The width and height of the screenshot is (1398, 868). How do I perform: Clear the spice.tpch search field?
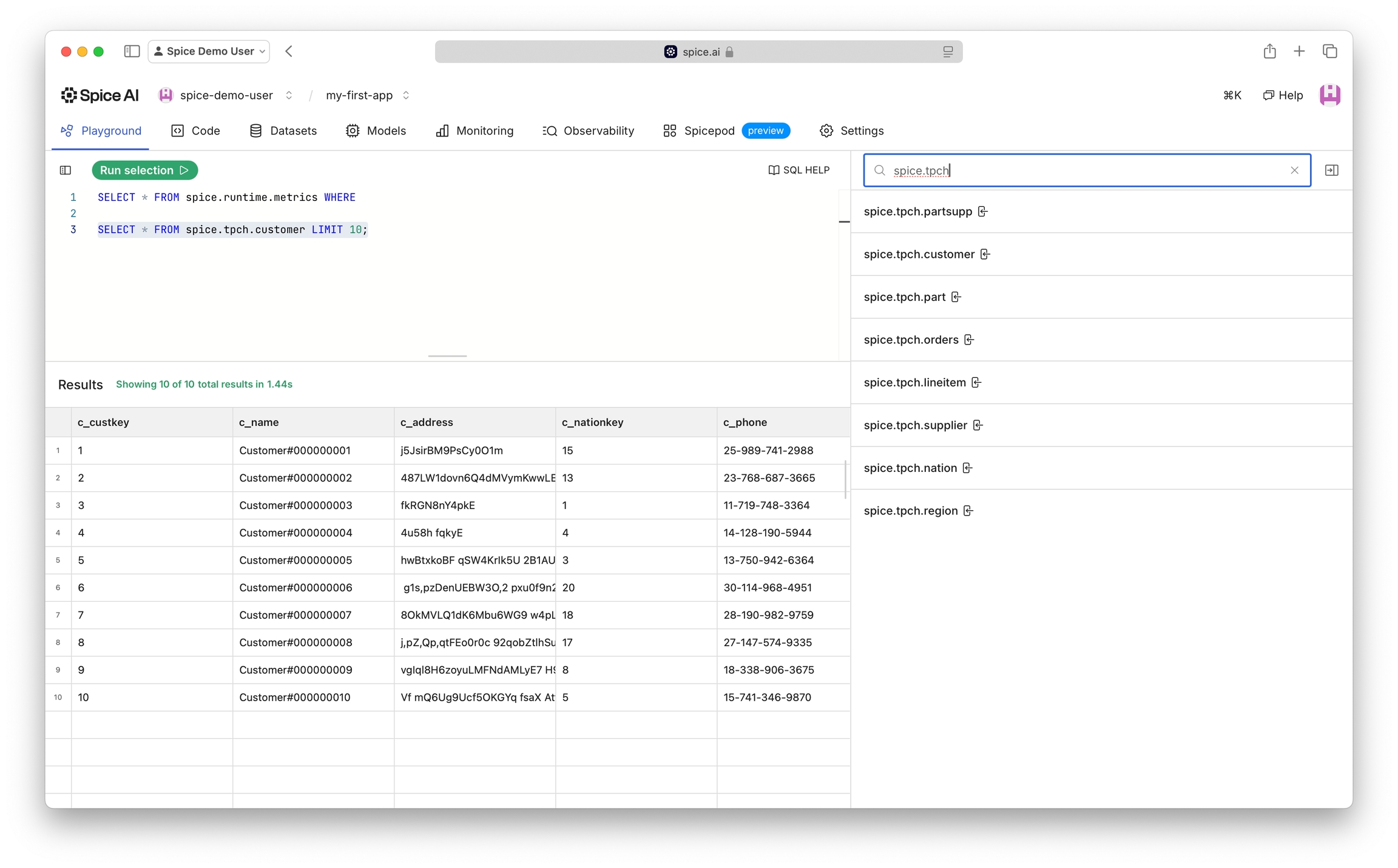(1294, 170)
